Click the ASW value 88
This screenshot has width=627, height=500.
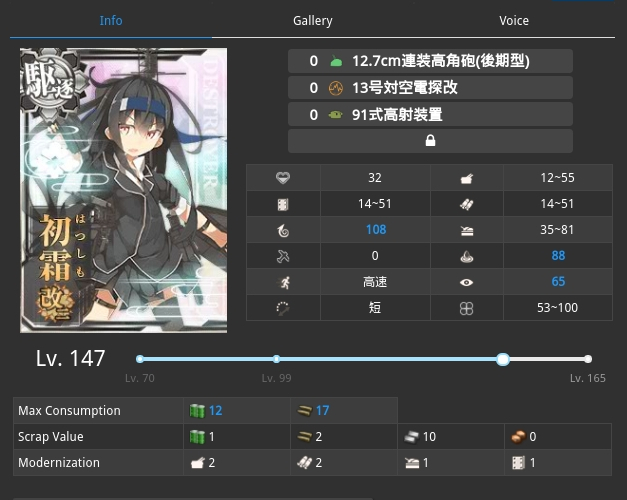(x=558, y=256)
